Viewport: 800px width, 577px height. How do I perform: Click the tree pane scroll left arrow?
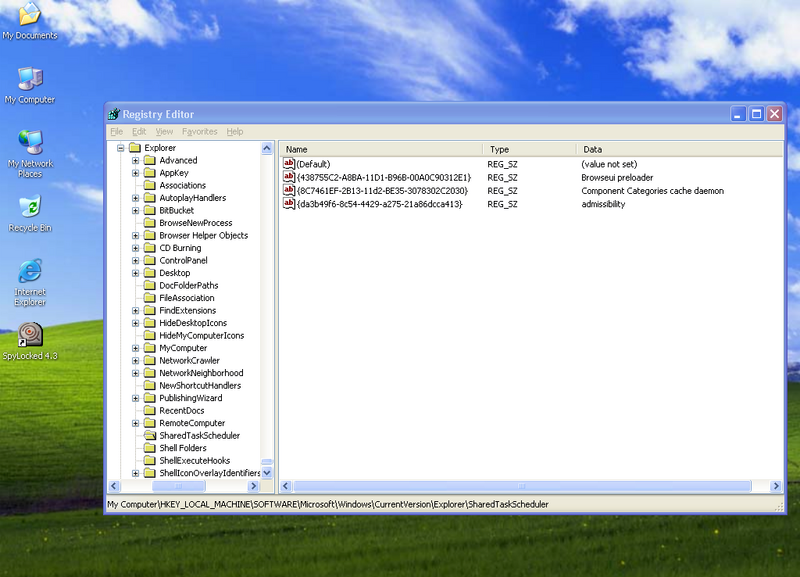click(114, 486)
